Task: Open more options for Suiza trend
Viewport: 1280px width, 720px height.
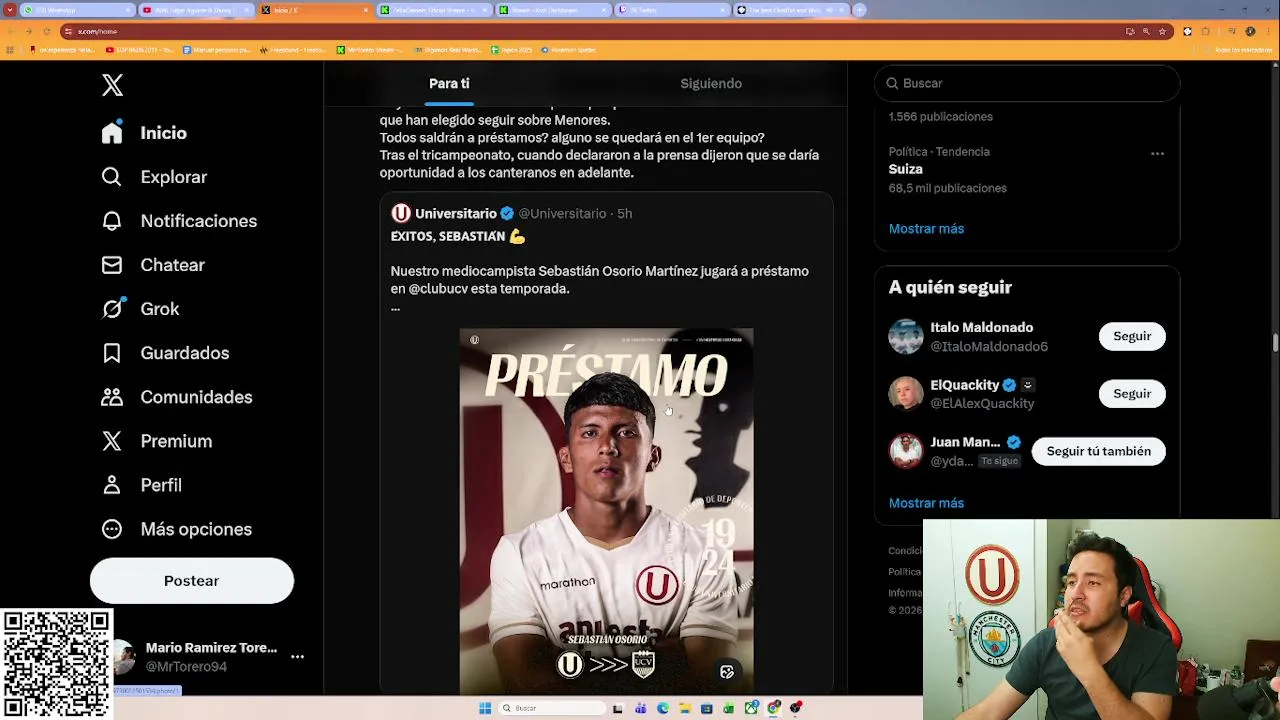Action: [x=1157, y=153]
